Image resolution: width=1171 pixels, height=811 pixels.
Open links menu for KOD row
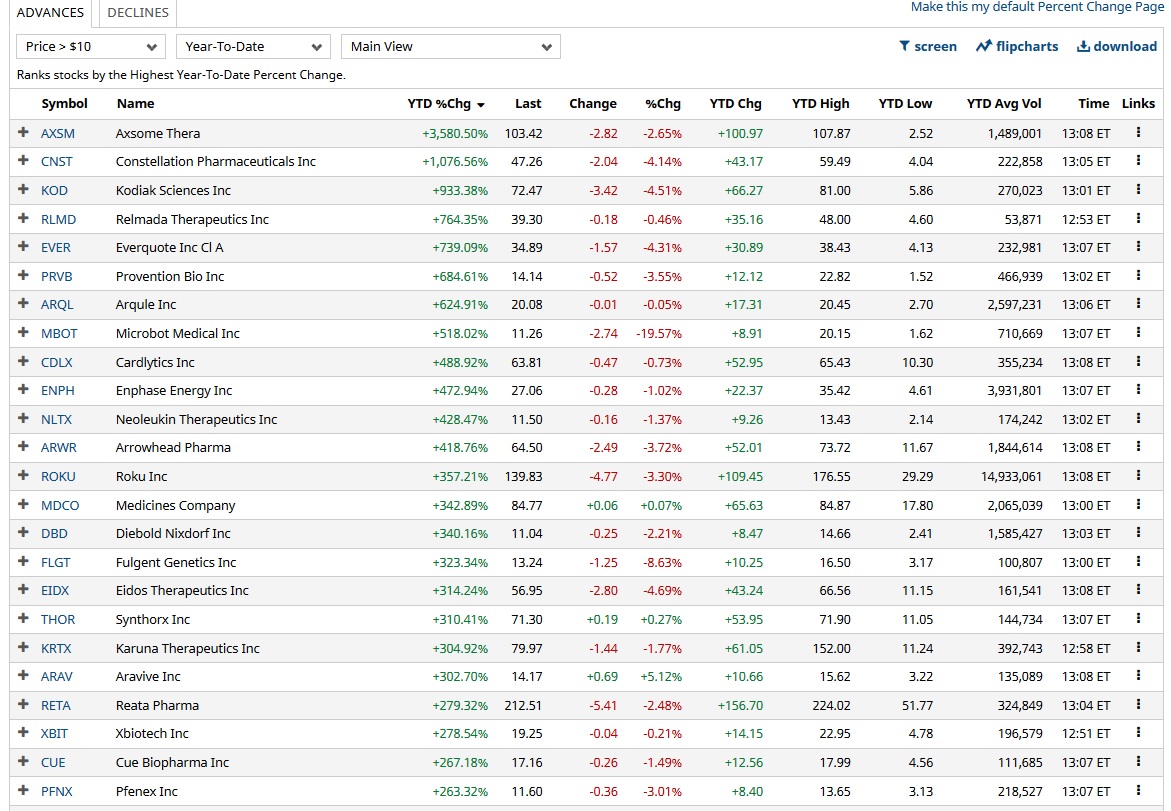tap(1138, 190)
